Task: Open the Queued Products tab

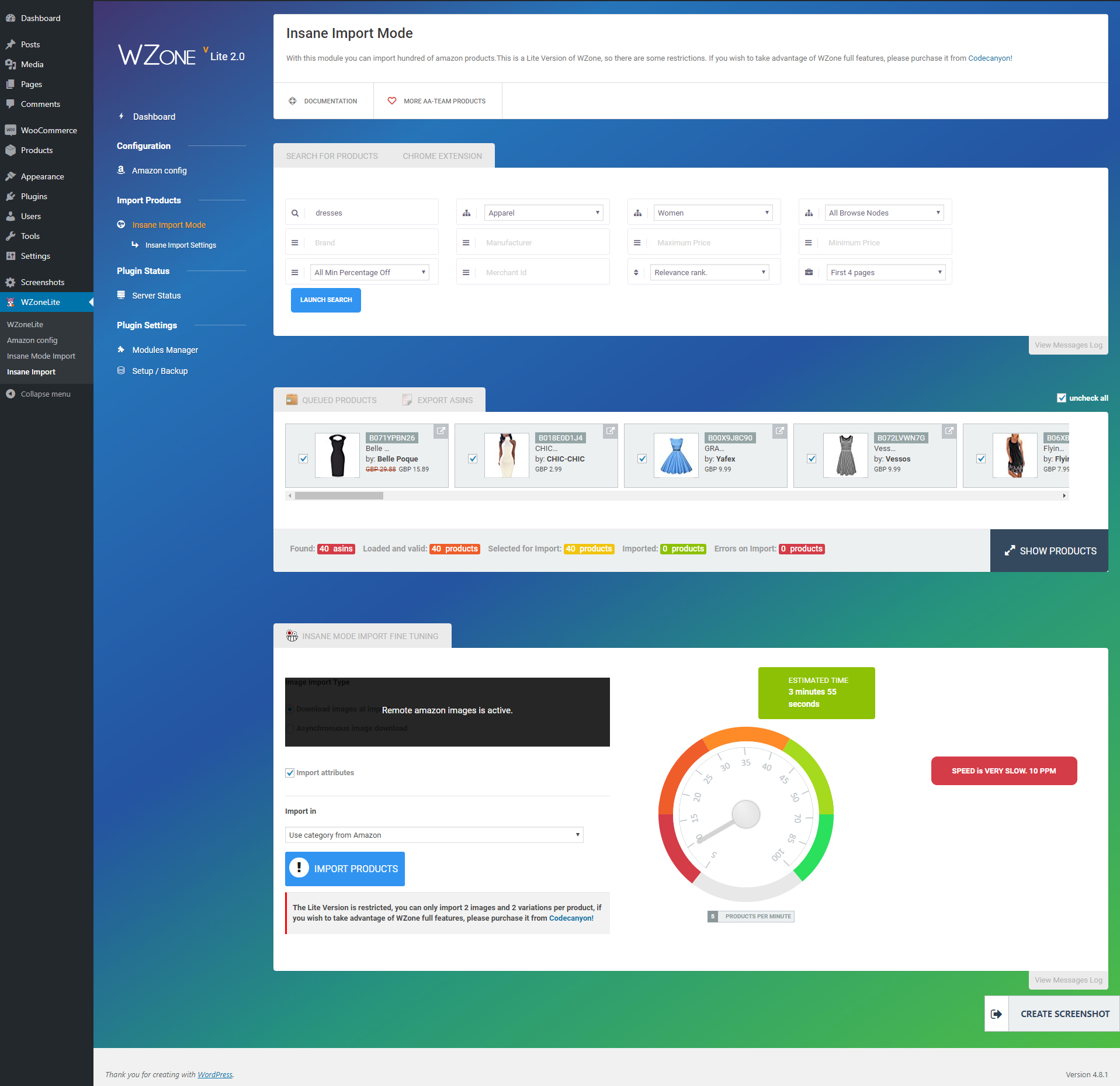Action: [331, 400]
